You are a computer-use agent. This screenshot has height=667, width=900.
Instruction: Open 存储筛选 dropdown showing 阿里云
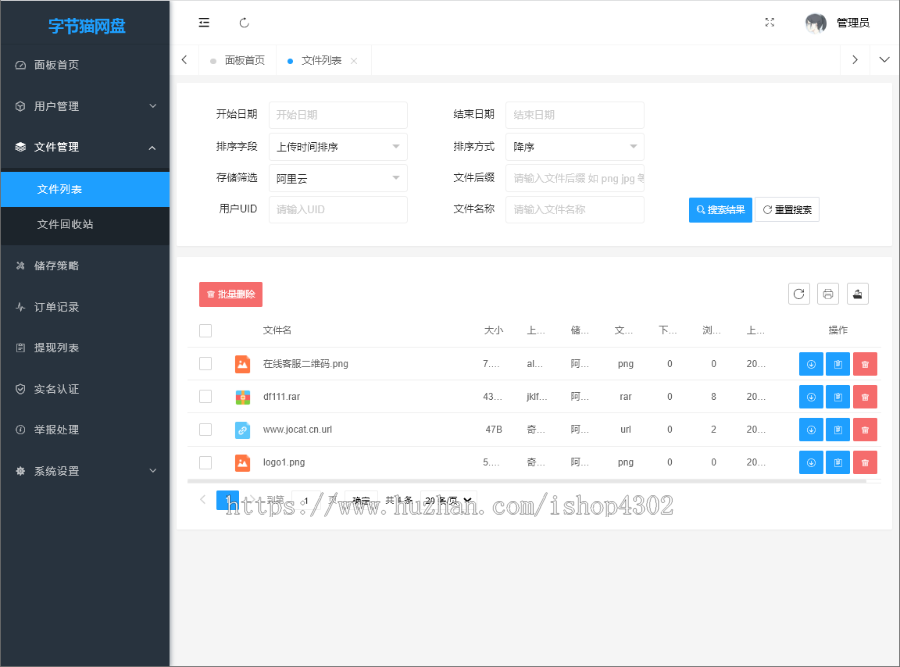coord(338,179)
